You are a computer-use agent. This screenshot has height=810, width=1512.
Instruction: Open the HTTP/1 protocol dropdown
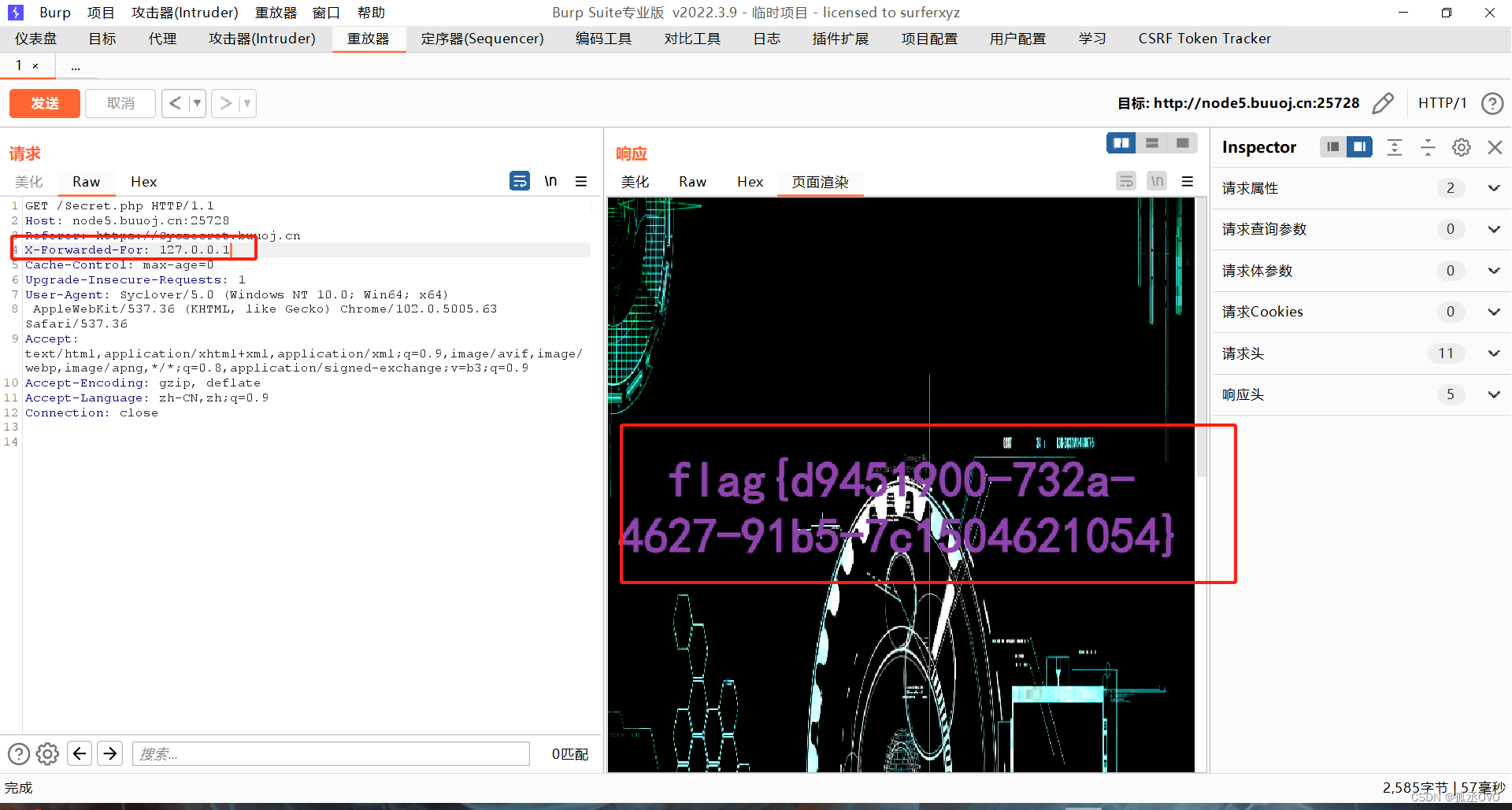tap(1443, 103)
